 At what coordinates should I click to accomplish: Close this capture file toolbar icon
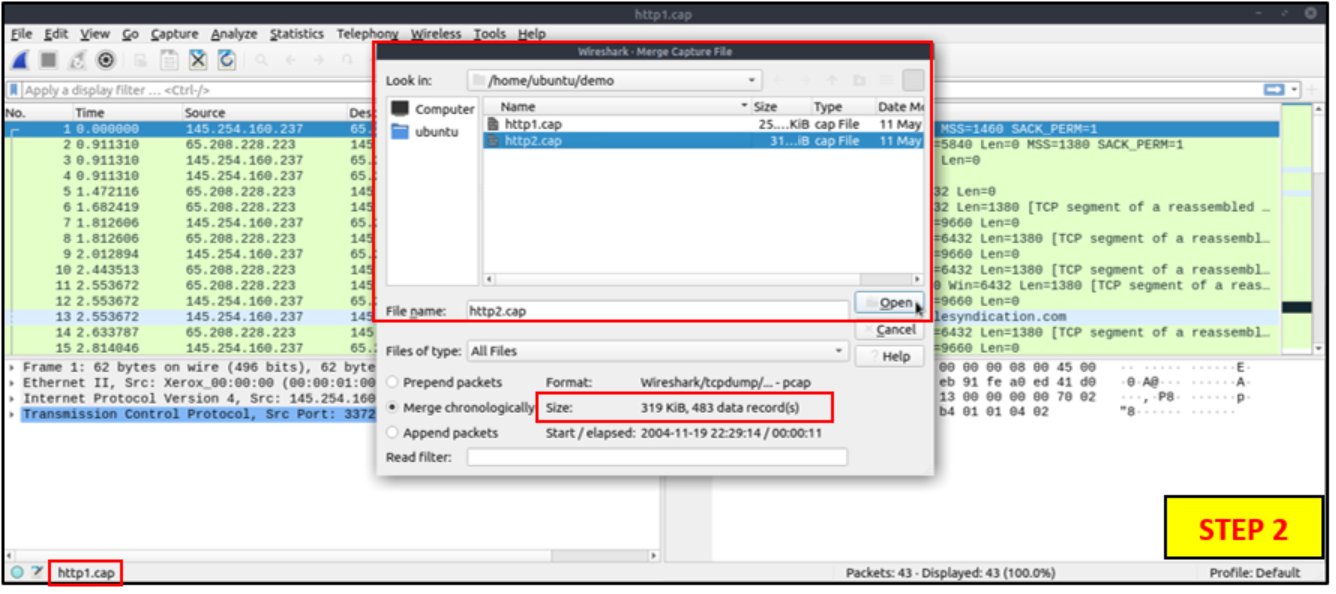198,60
